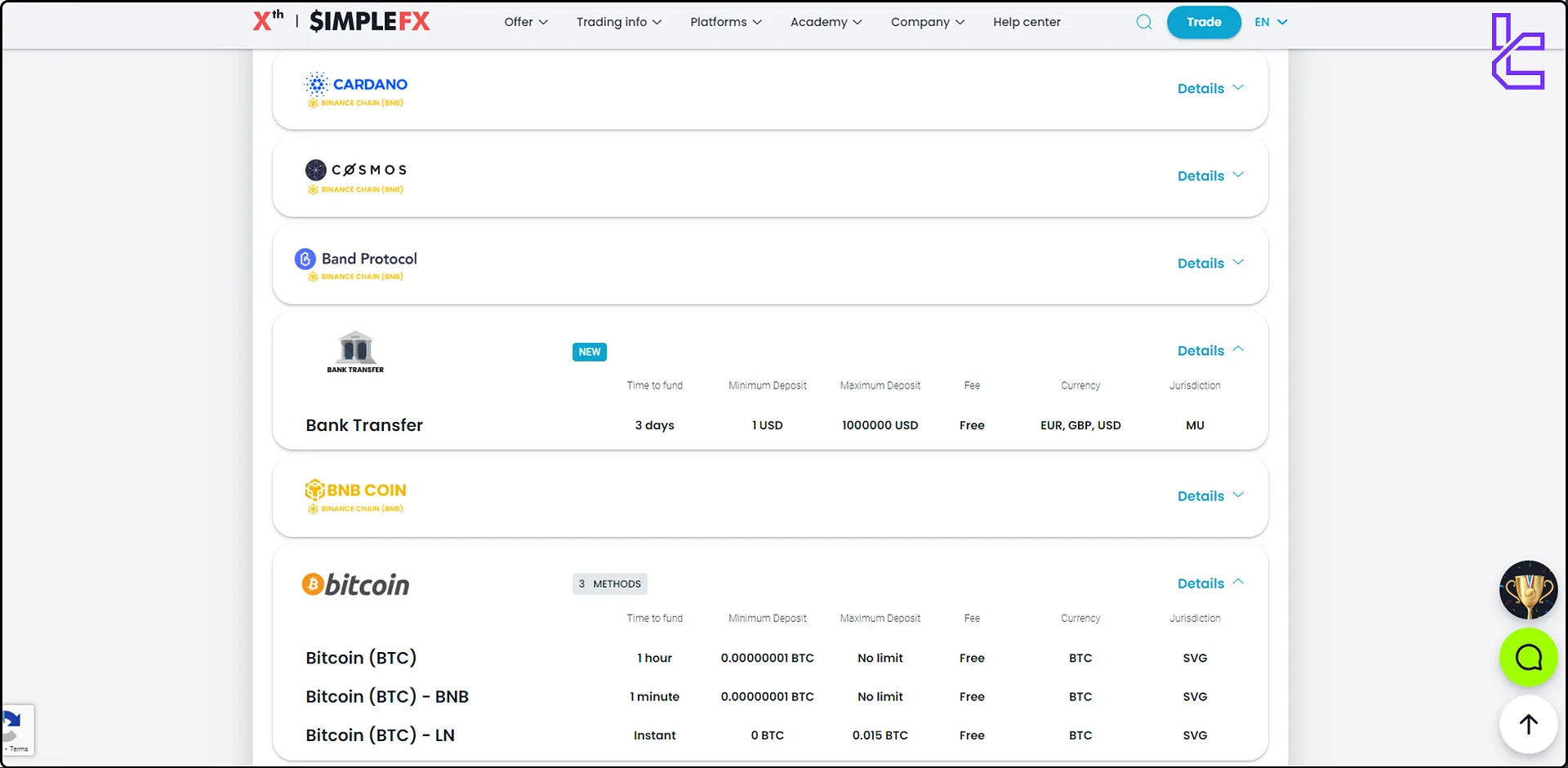Click the Trade button
Viewport: 1568px width, 768px height.
[x=1204, y=22]
